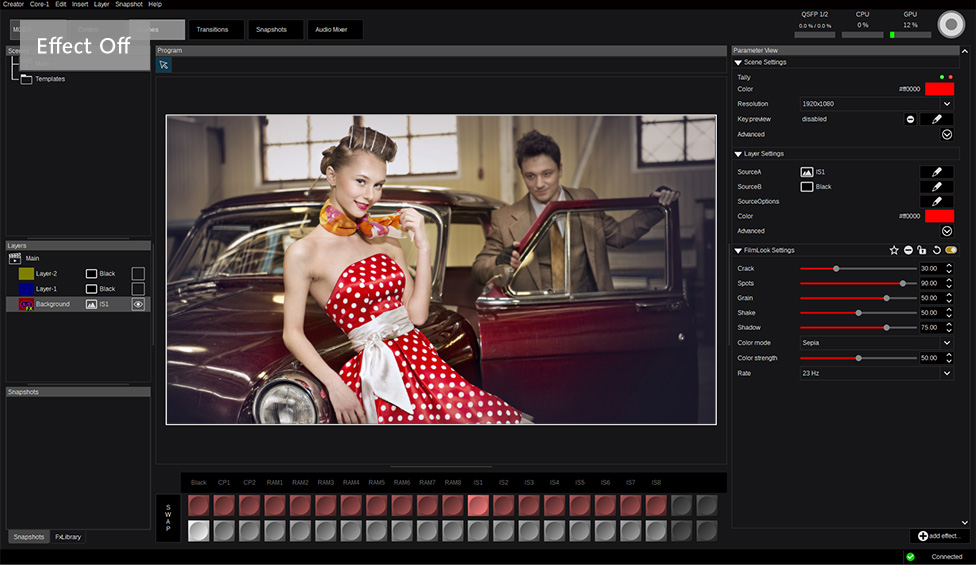Click Scene Settings red color swatch
The width and height of the screenshot is (976, 565).
click(x=939, y=89)
